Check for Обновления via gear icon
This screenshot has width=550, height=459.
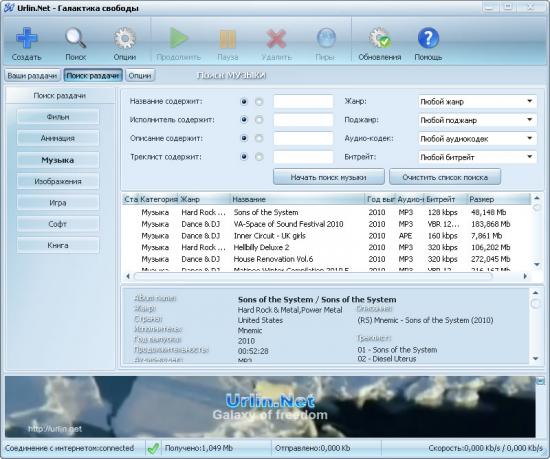tap(380, 38)
